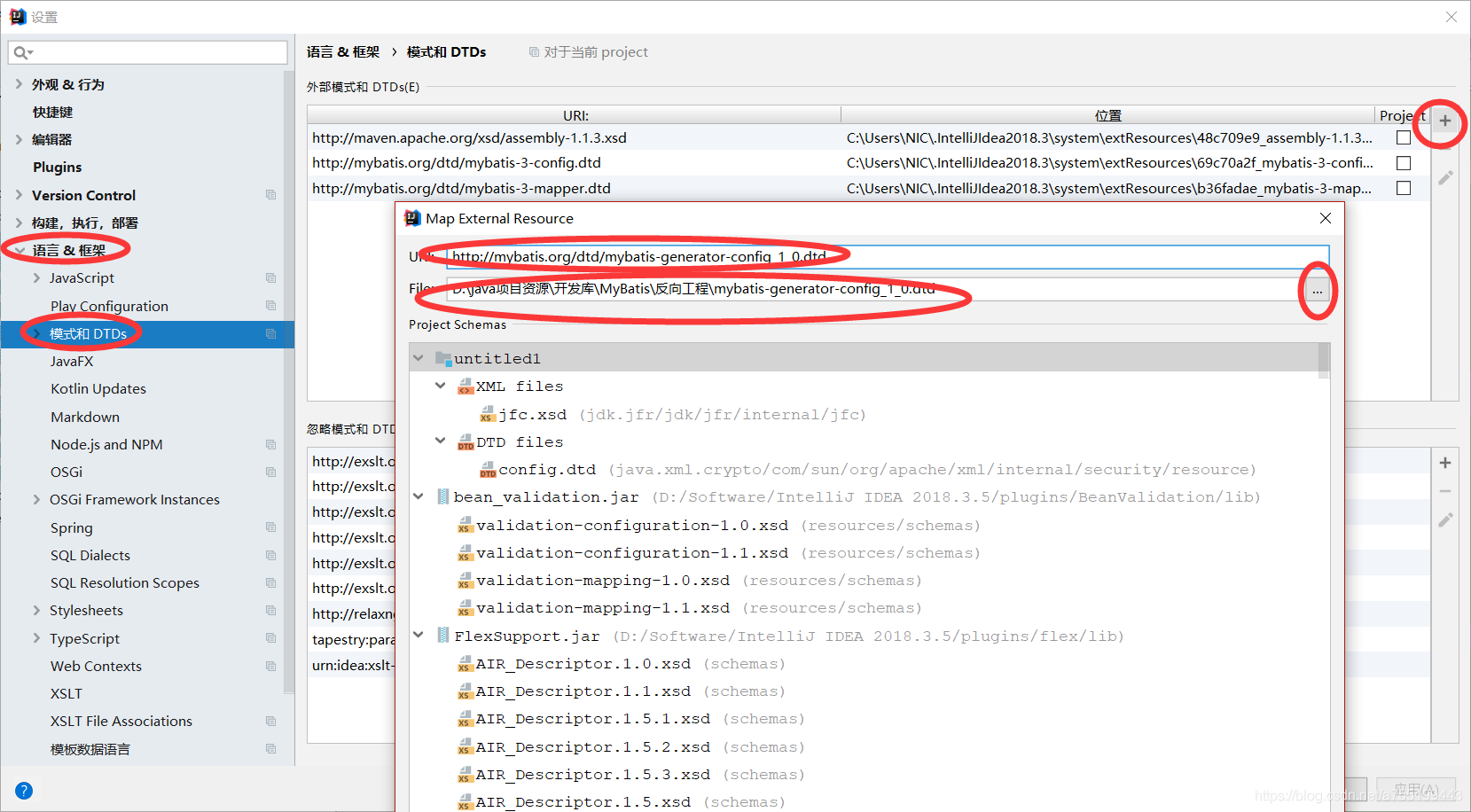Screen dimensions: 1471x812
Task: Toggle Project checkbox for mybatis-3-config.dtd row
Action: click(x=1404, y=163)
